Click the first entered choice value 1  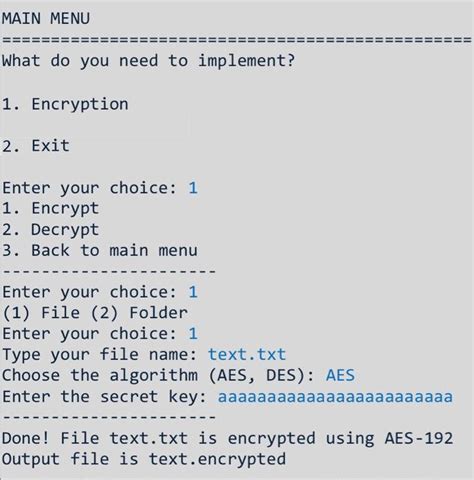coord(193,188)
